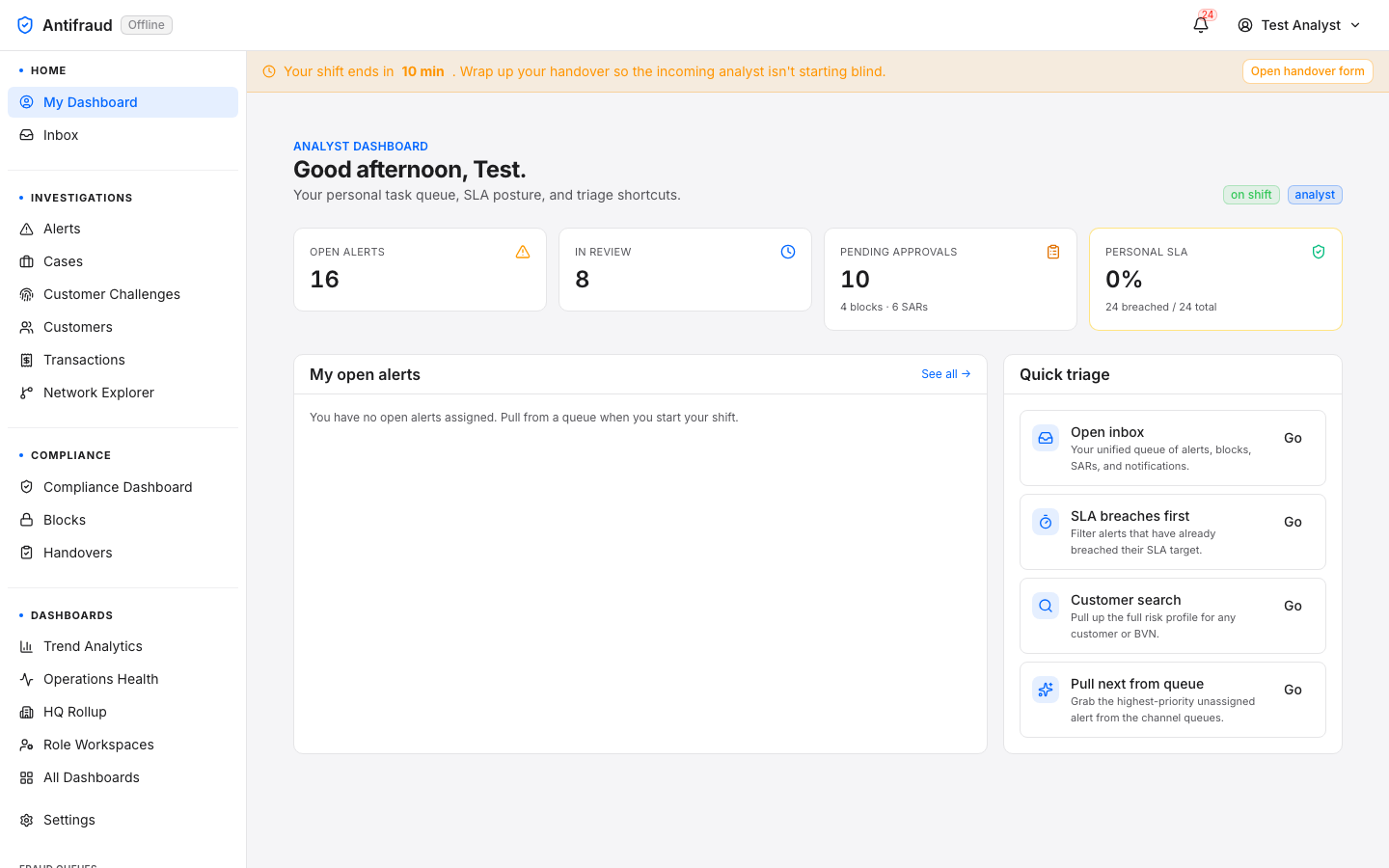This screenshot has height=868, width=1389.
Task: Click the Inbox tray icon in sidebar
Action: (27, 135)
